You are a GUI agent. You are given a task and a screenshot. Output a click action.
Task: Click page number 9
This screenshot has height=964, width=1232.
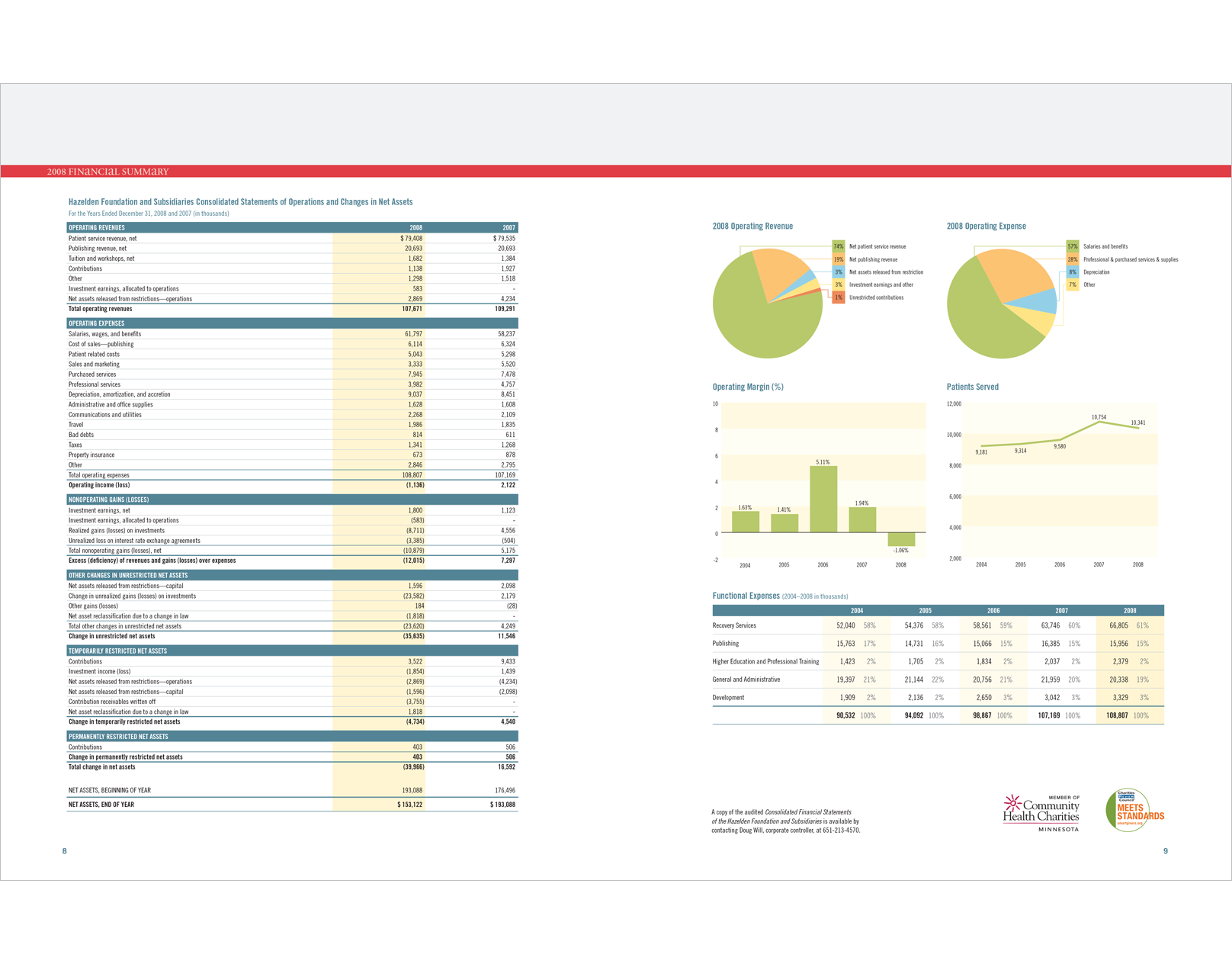(x=1165, y=851)
